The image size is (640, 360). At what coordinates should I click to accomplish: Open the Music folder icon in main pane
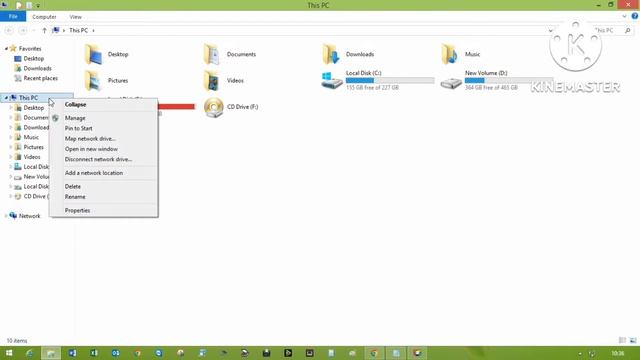pyautogui.click(x=450, y=54)
